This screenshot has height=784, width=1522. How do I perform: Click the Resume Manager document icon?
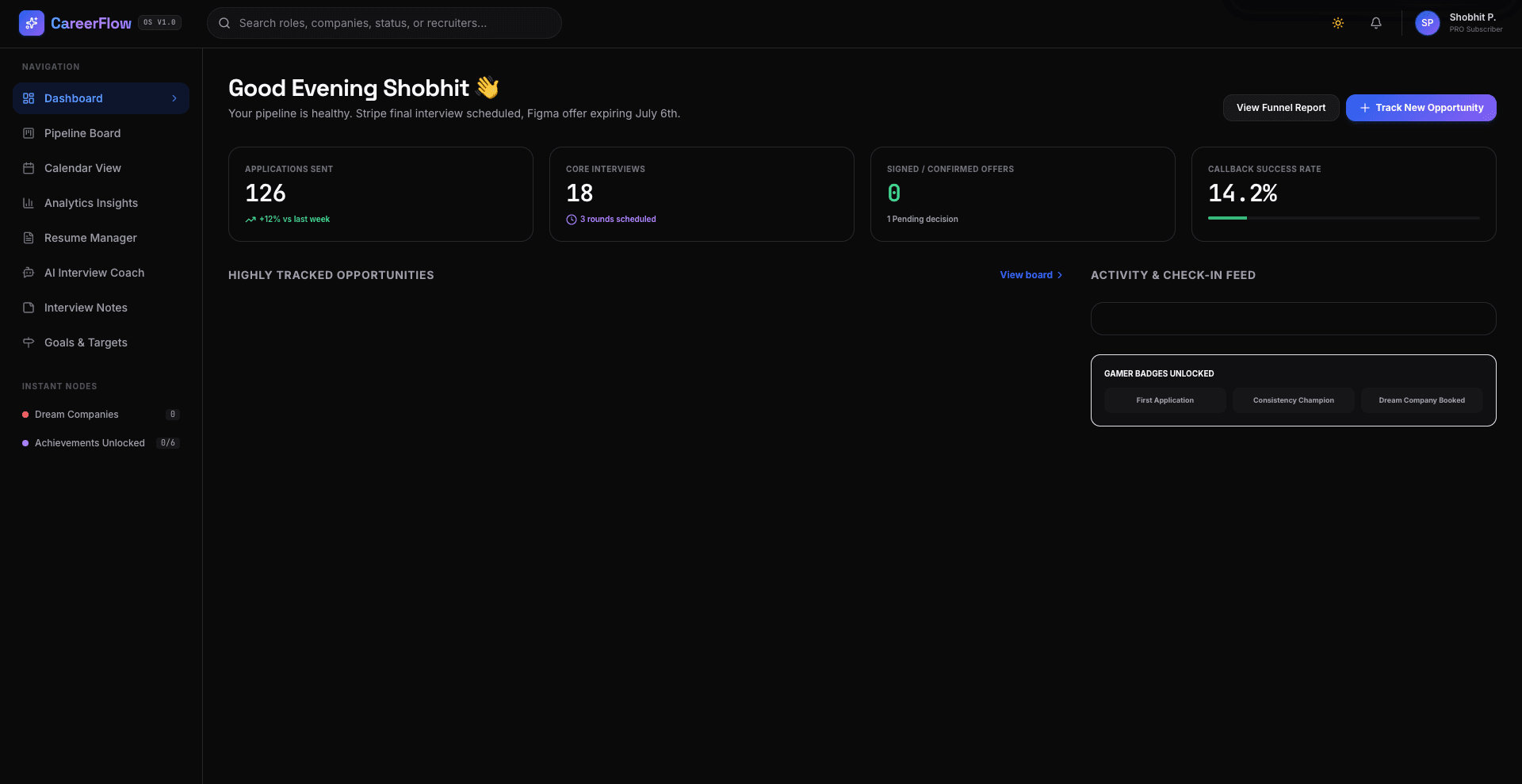click(29, 238)
